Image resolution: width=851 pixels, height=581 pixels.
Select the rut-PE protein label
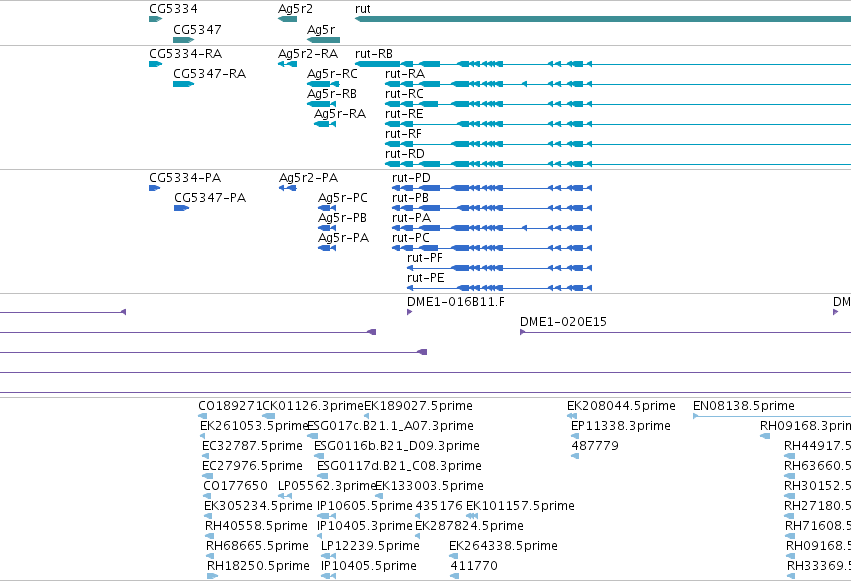pos(426,278)
